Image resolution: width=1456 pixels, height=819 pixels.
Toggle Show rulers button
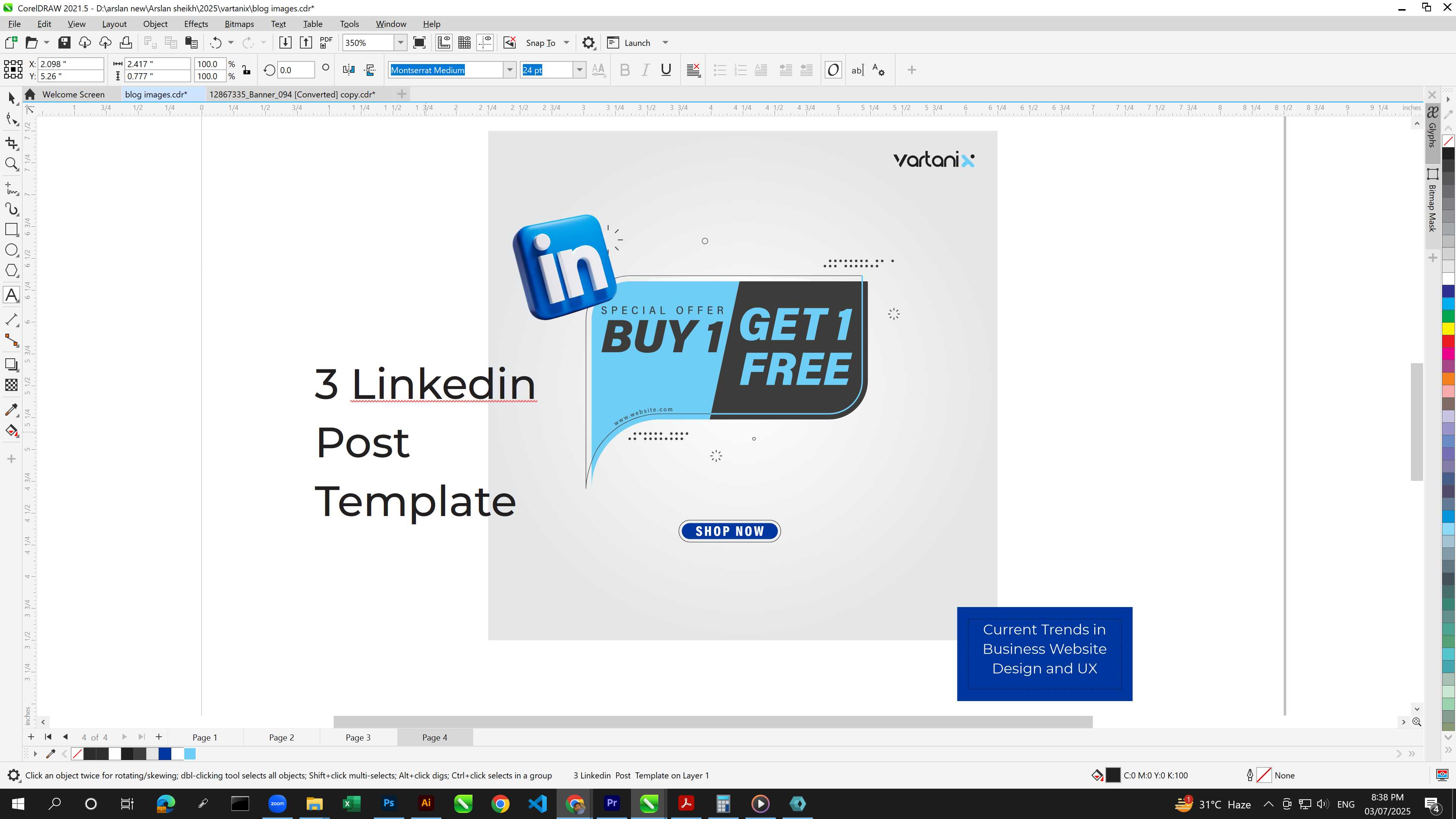(444, 42)
